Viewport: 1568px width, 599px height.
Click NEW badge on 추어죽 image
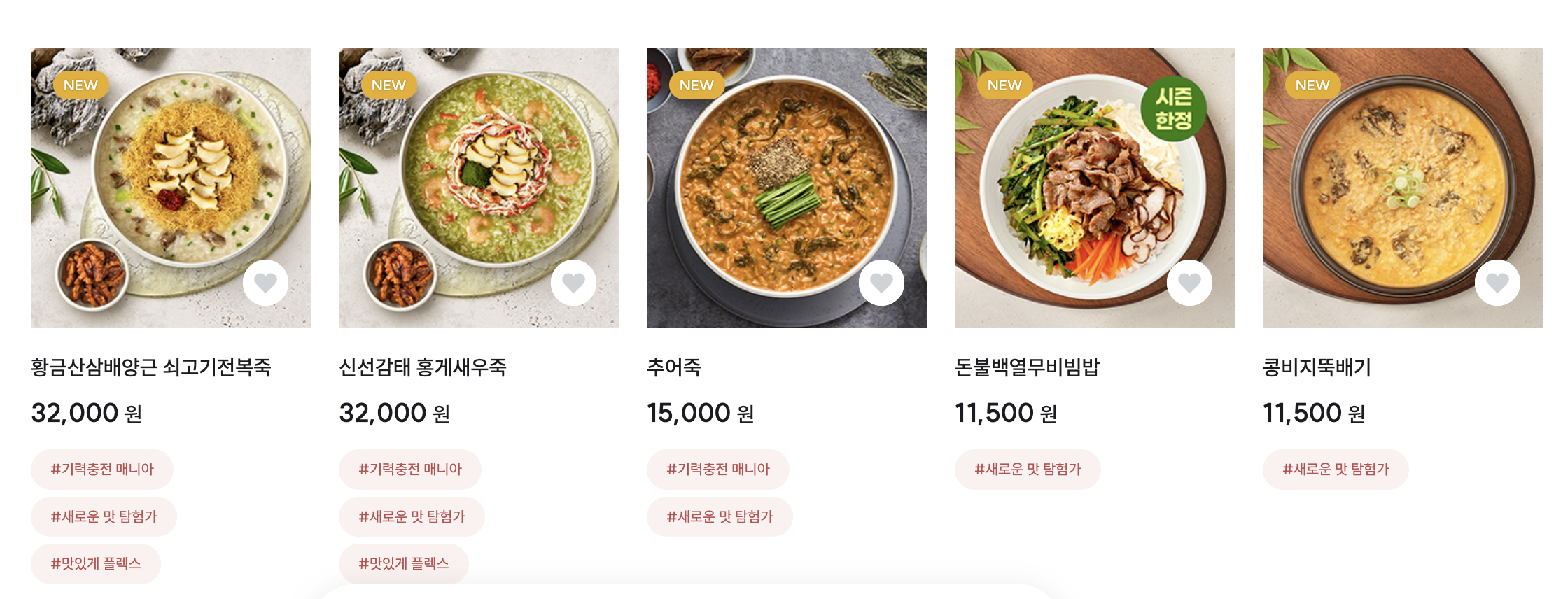(x=696, y=85)
